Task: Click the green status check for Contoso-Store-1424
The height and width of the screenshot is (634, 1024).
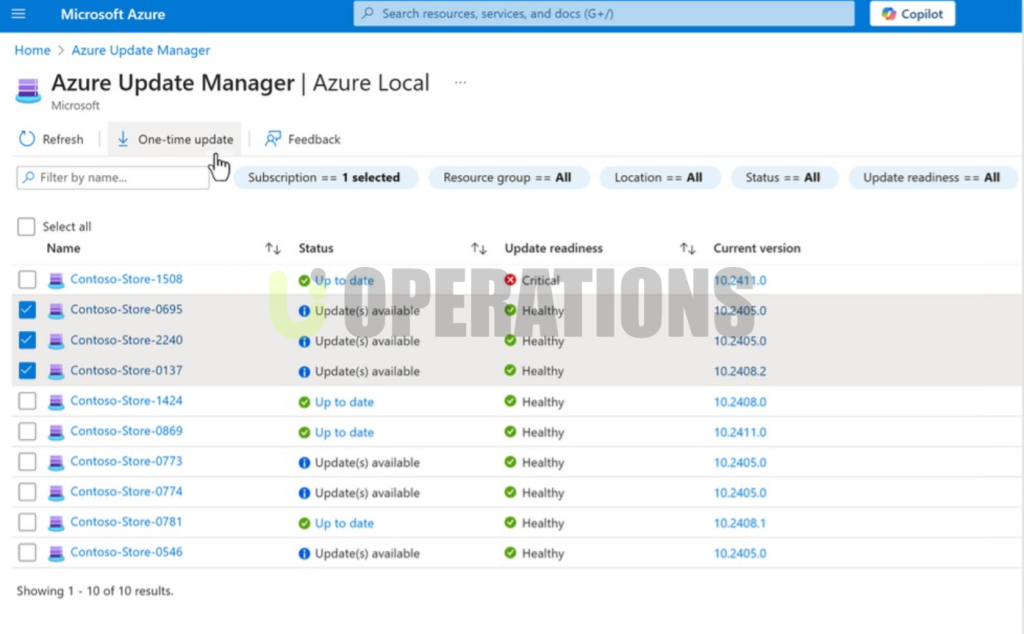Action: tap(304, 402)
